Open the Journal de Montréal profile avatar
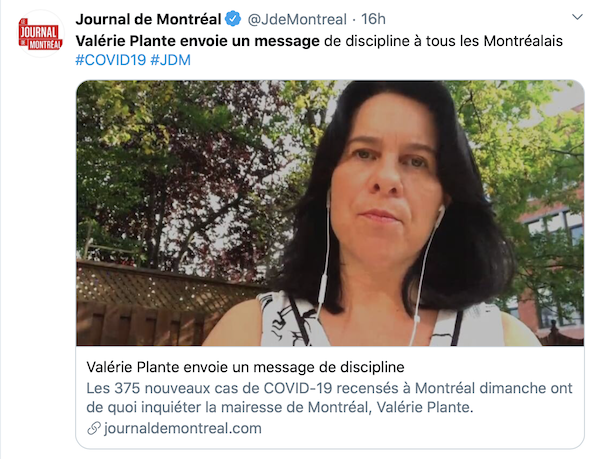This screenshot has width=600, height=459. pyautogui.click(x=41, y=34)
